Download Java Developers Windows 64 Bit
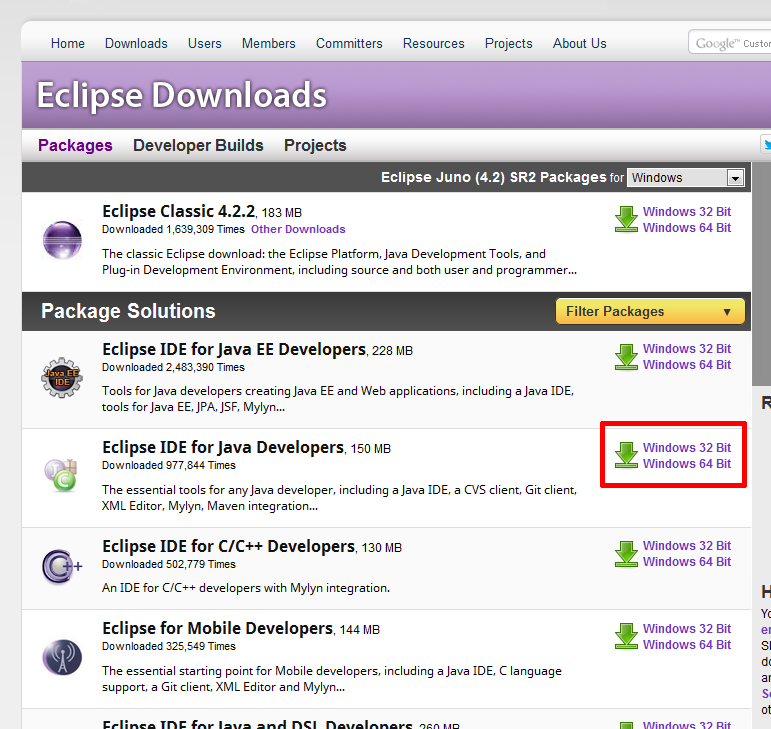771x729 pixels. (x=687, y=464)
